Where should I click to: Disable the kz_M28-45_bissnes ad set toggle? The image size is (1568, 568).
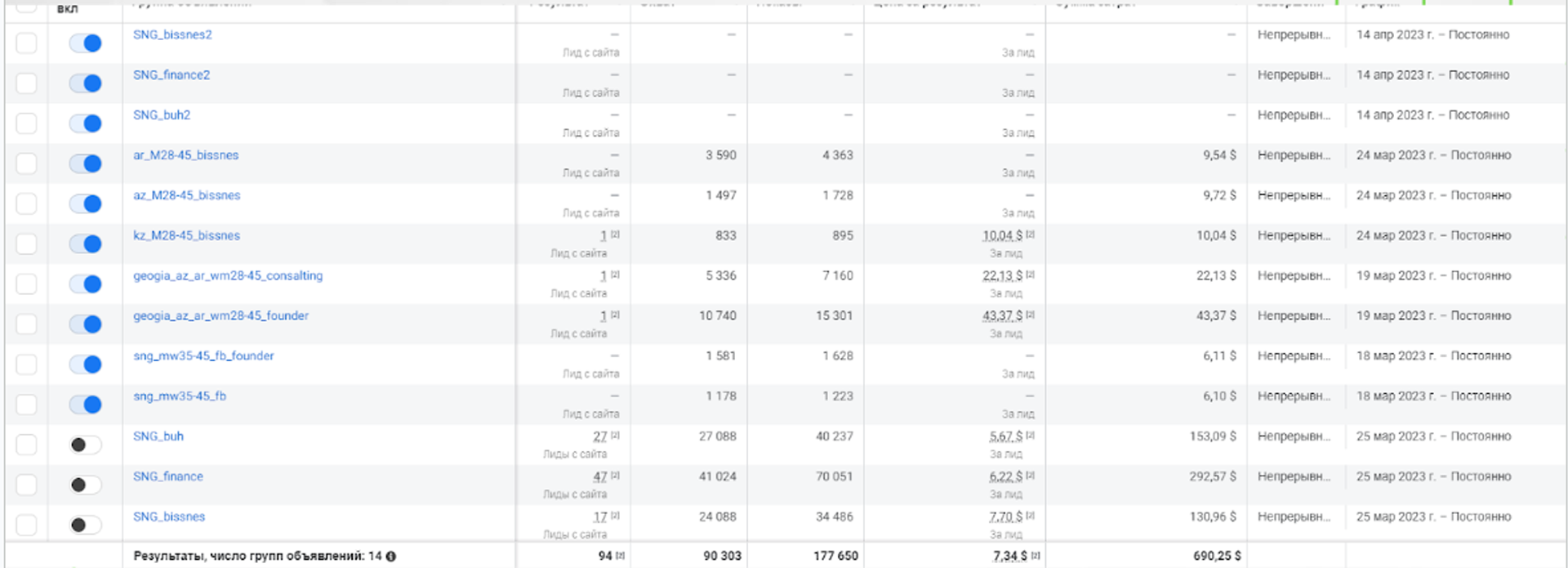tap(86, 244)
